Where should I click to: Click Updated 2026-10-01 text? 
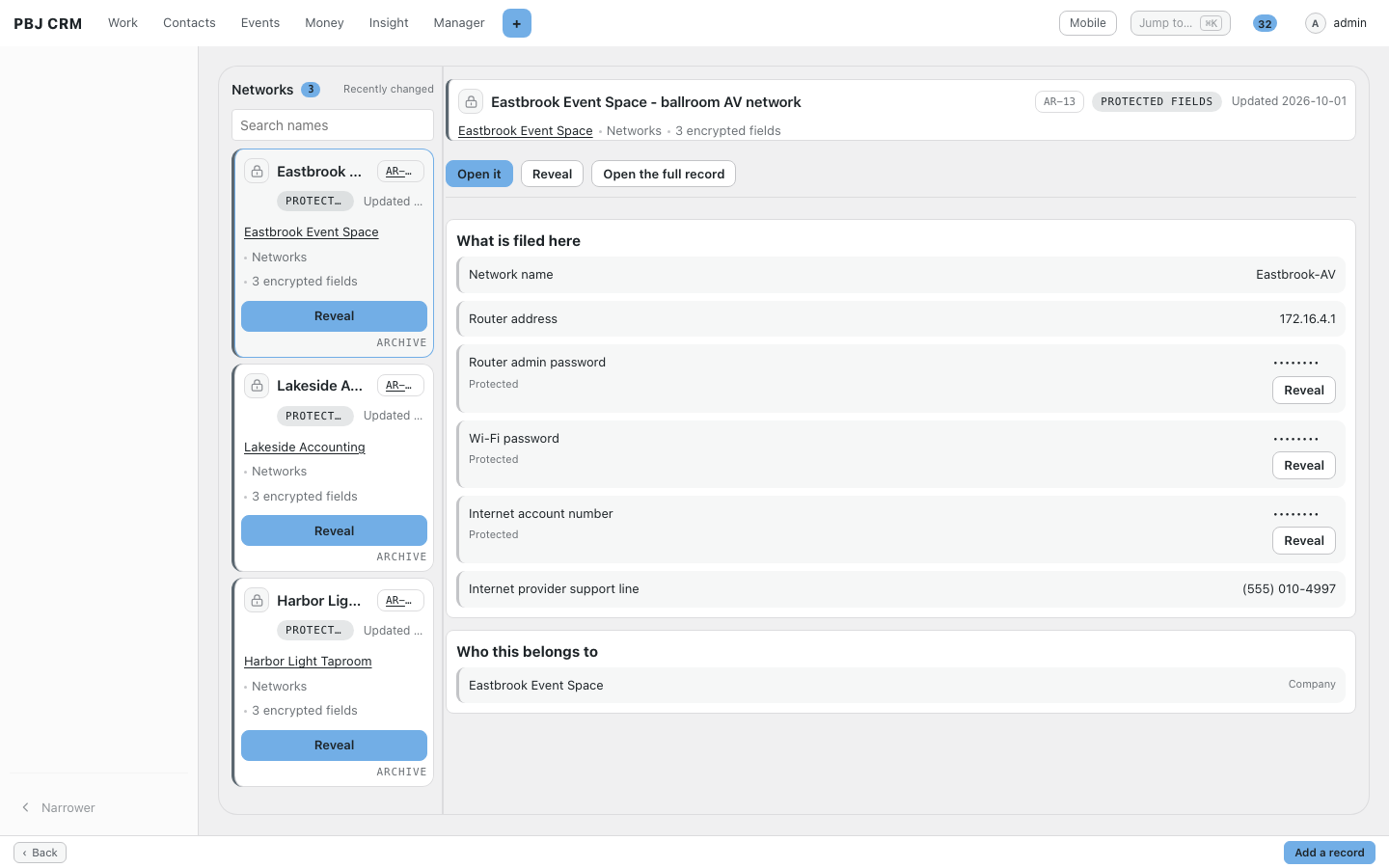(1289, 101)
